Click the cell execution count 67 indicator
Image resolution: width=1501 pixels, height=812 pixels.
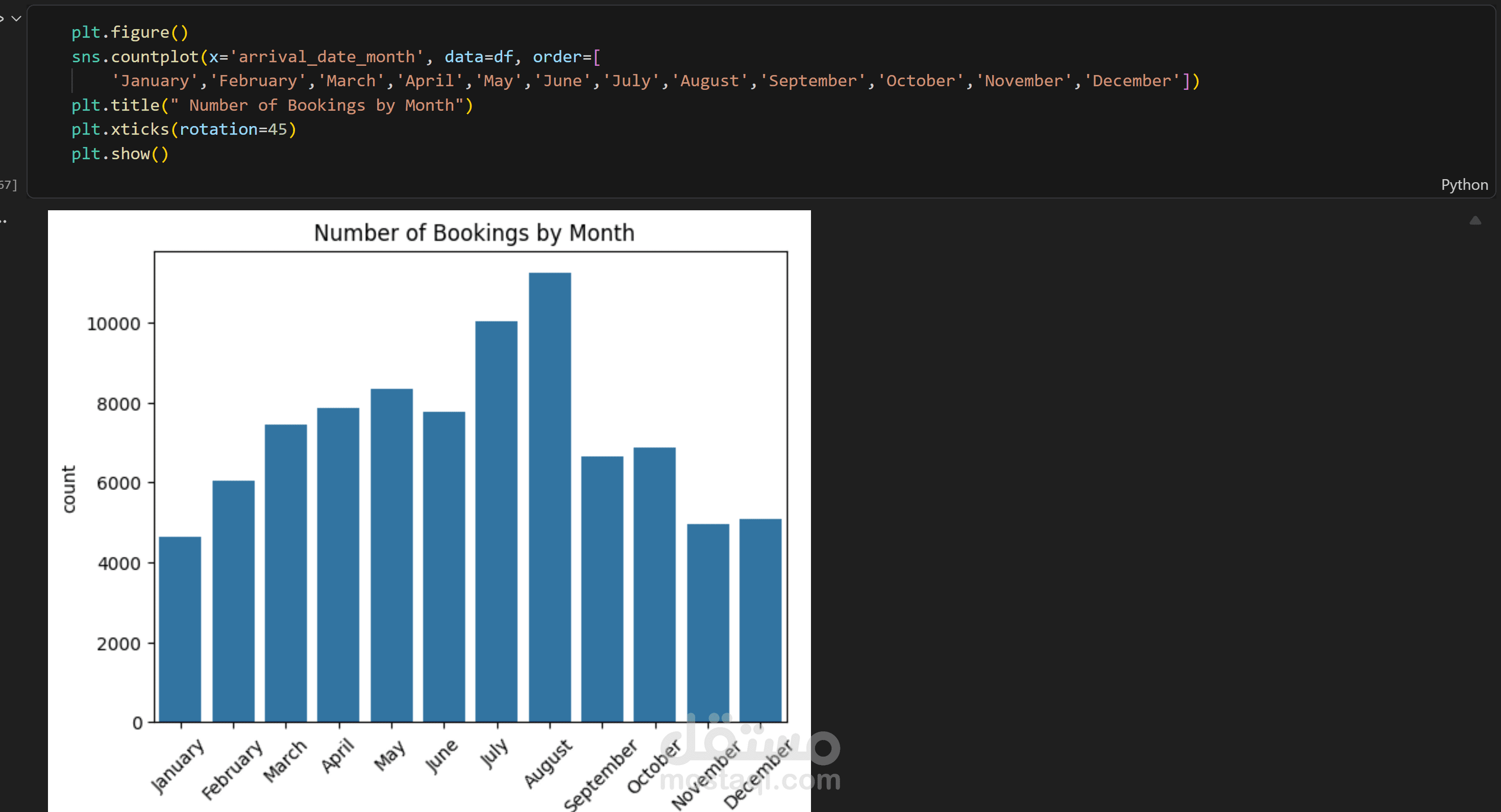pos(8,185)
